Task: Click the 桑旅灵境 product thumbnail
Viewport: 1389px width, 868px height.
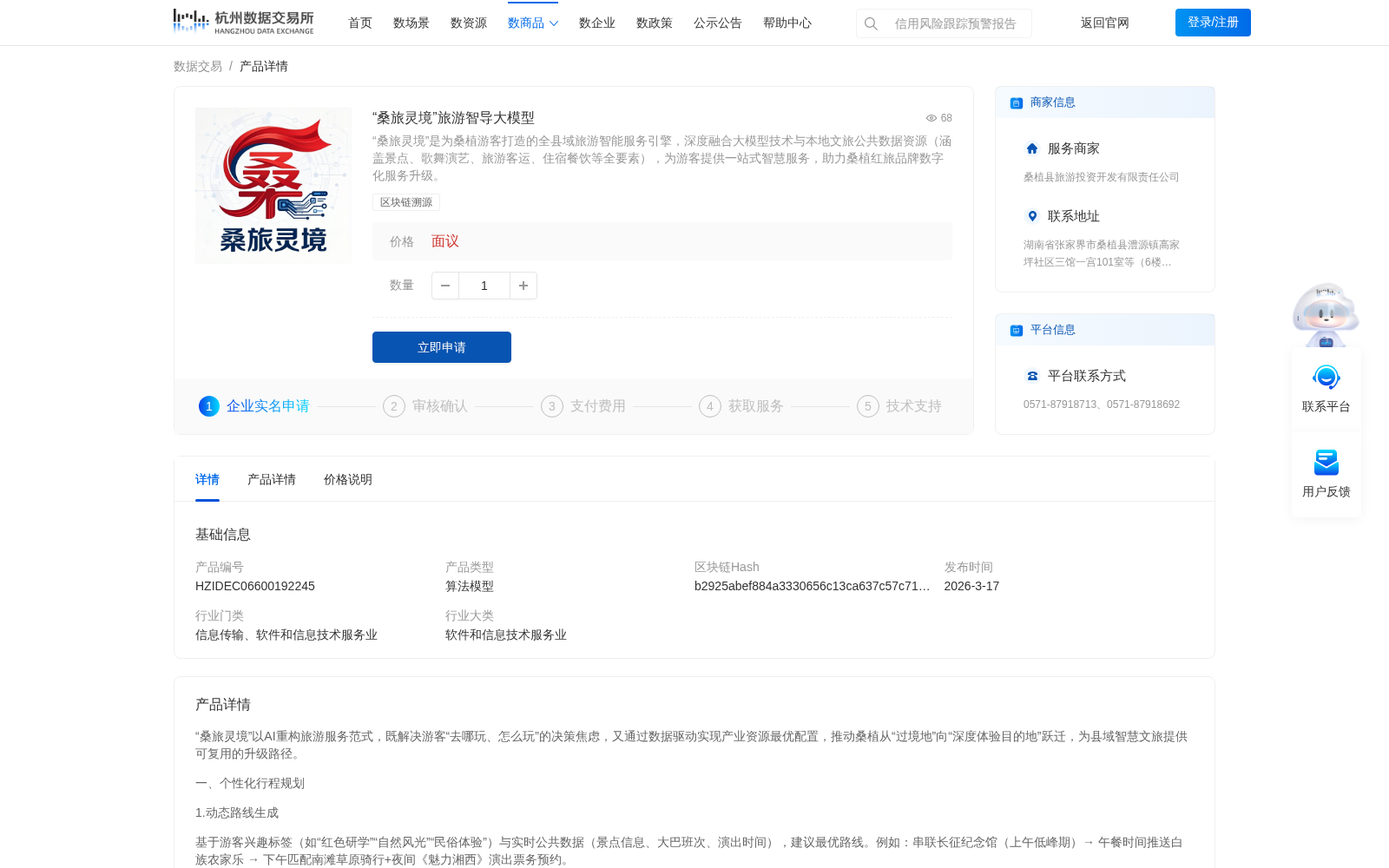Action: click(273, 186)
